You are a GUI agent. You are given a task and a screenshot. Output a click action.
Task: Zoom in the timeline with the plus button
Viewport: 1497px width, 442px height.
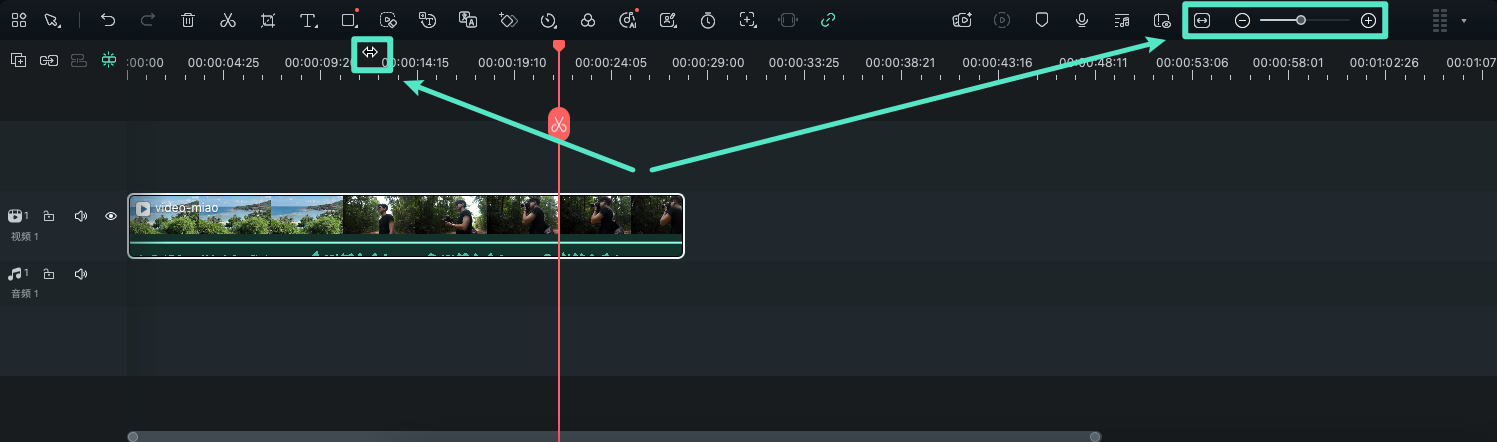[1369, 20]
